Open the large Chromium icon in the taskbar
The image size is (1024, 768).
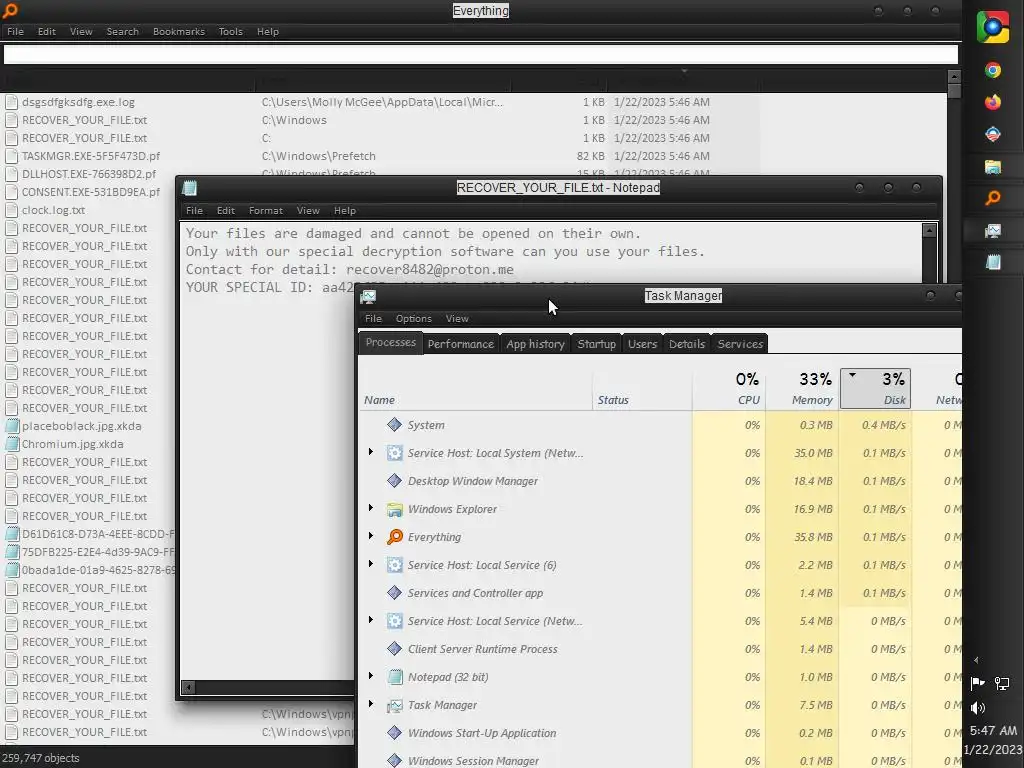coord(993,27)
